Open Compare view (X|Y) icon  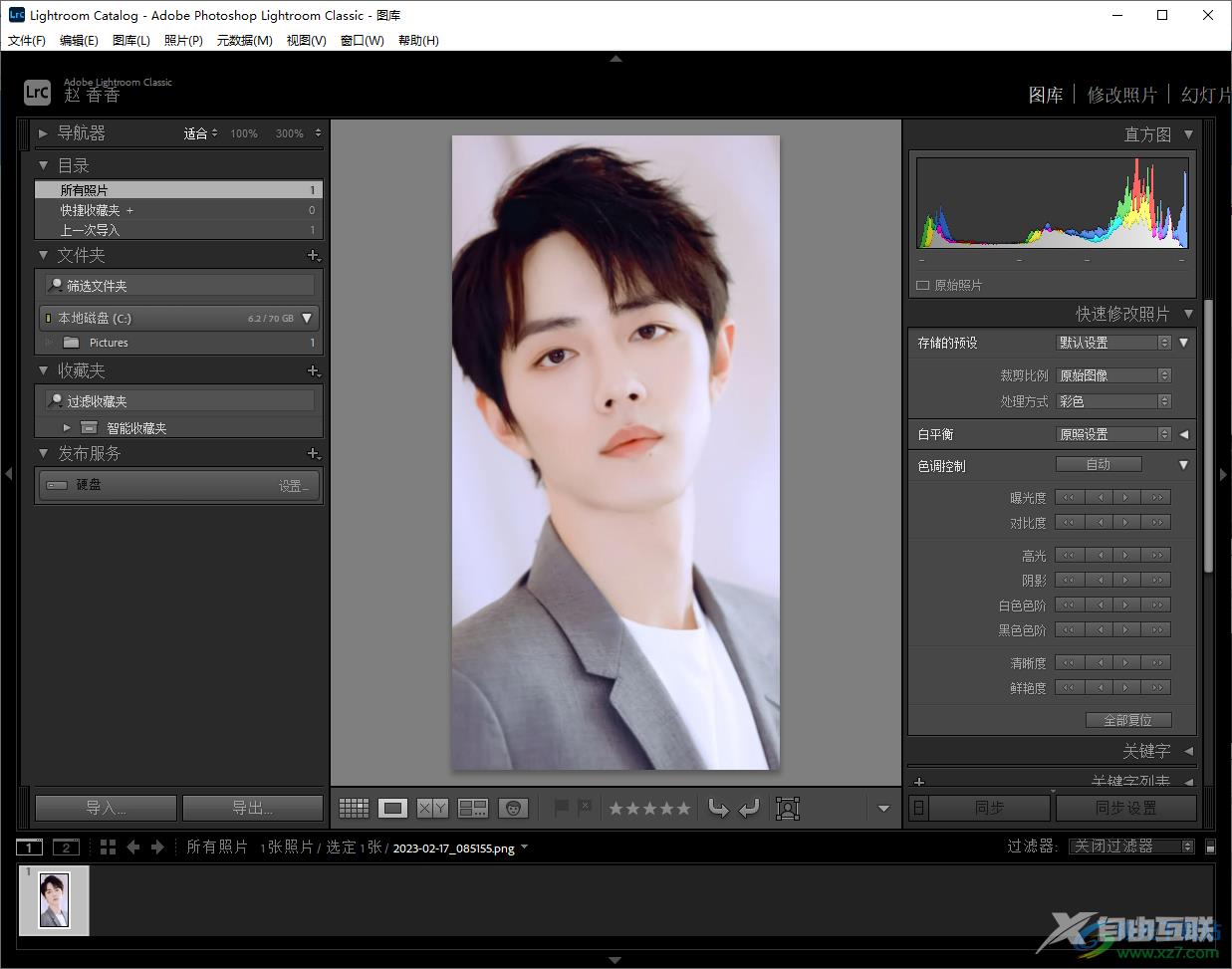click(432, 809)
